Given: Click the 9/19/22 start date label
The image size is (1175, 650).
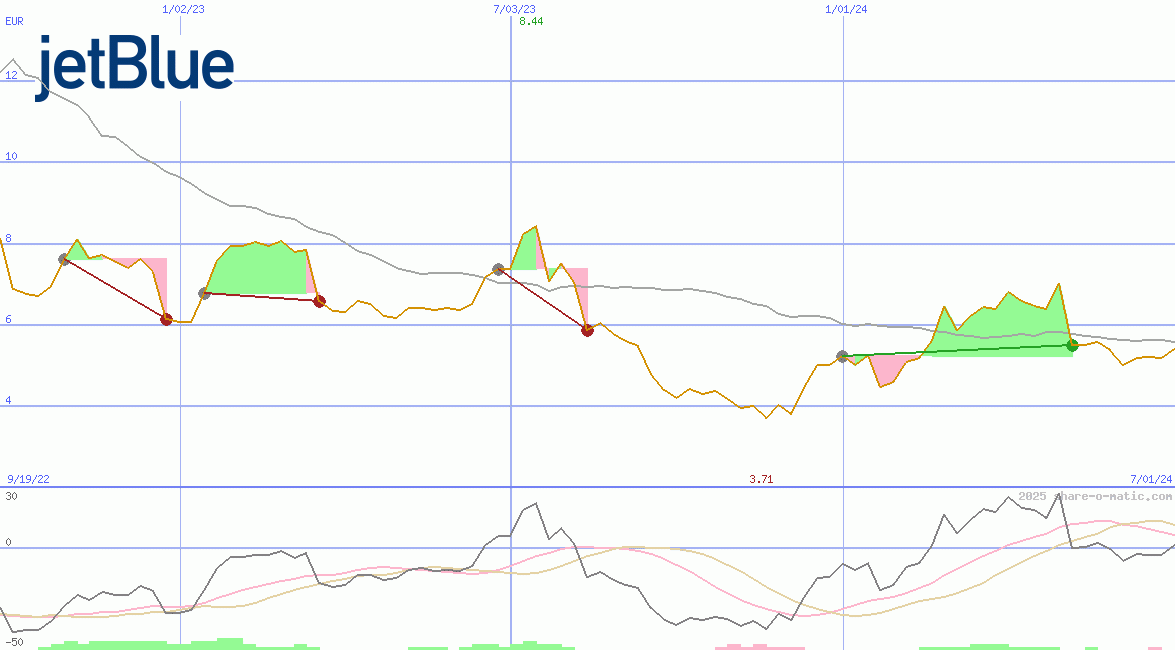Looking at the screenshot, I should [28, 479].
